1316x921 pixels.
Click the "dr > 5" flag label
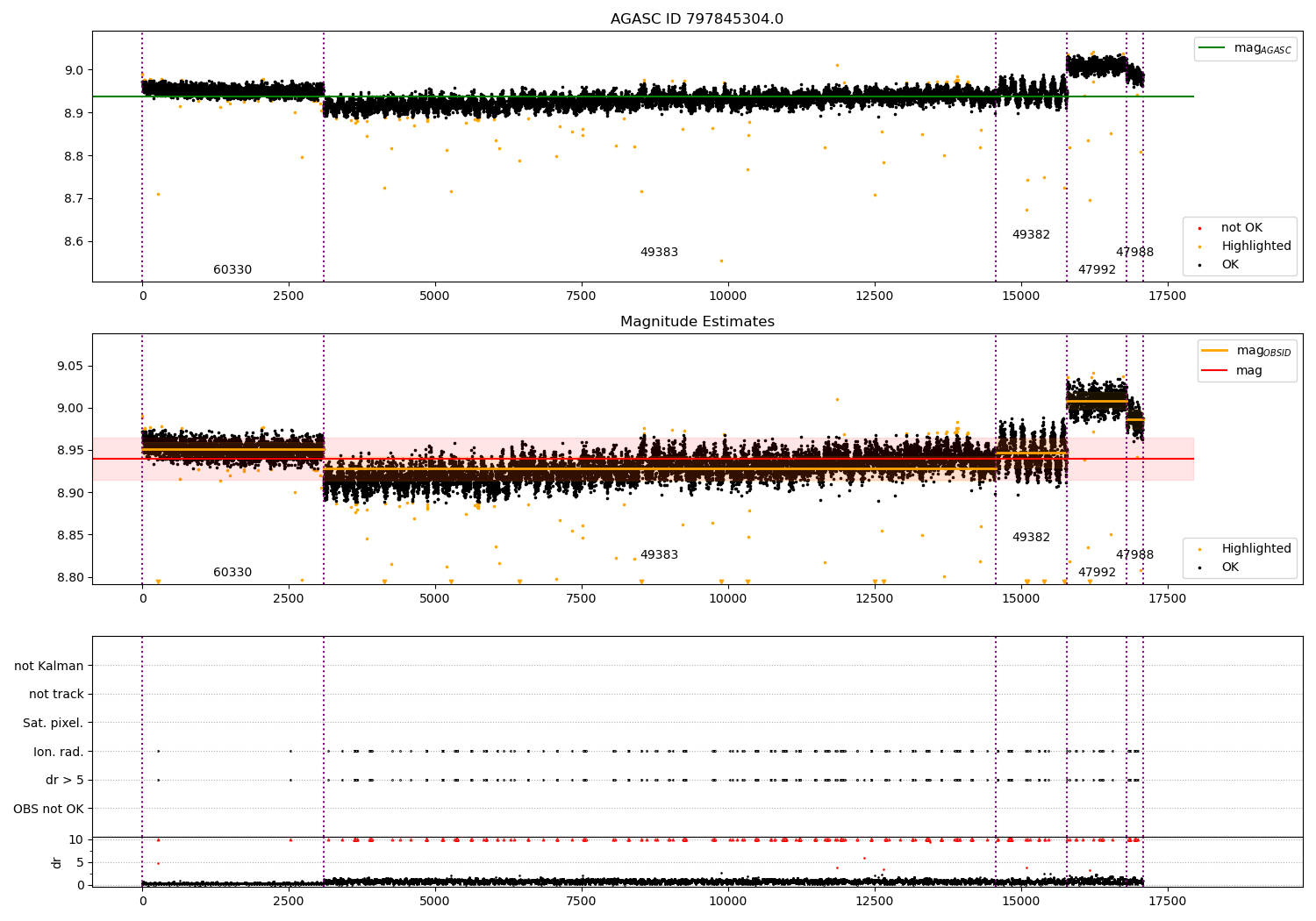pos(65,781)
